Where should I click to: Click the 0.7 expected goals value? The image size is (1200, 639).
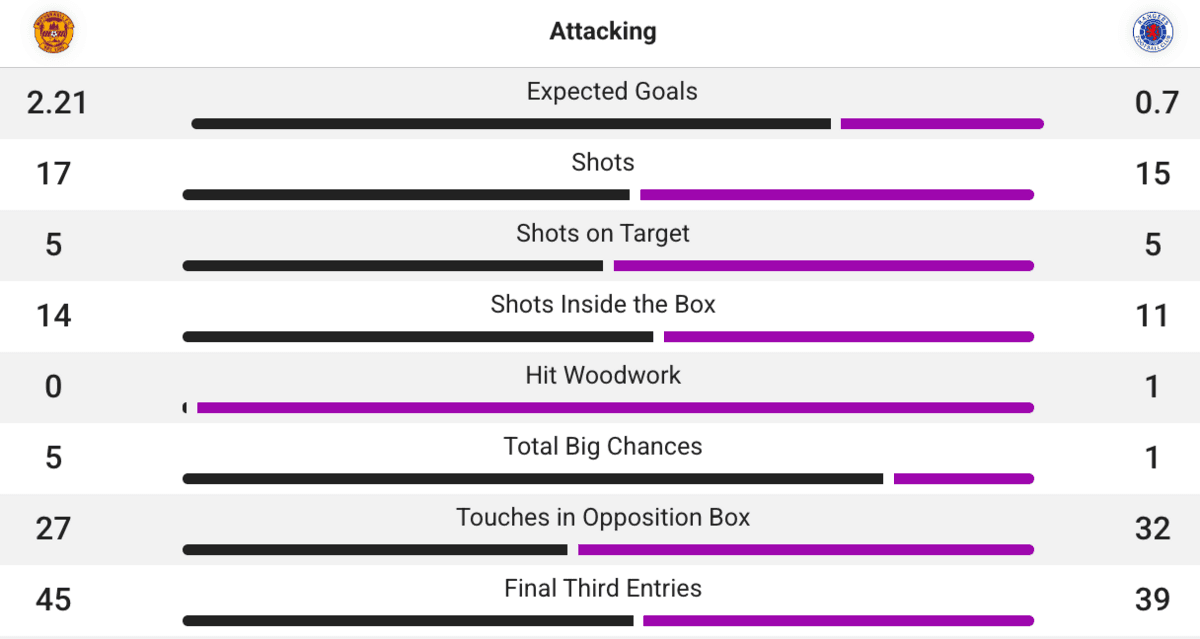click(1156, 103)
